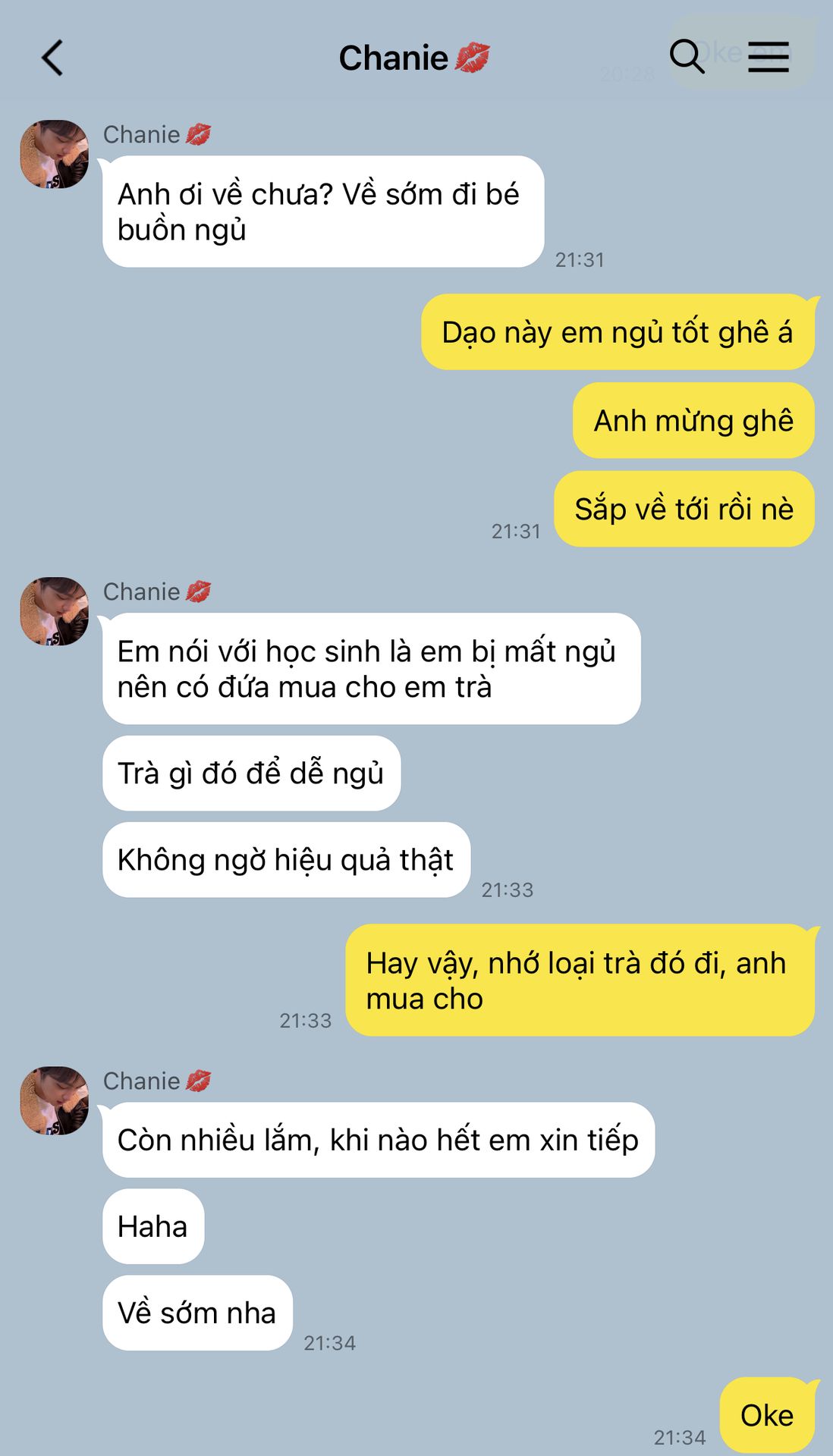Select the message 'Còn nhiều lắm, khi nào hết em xin tiếp'

coord(379,1140)
